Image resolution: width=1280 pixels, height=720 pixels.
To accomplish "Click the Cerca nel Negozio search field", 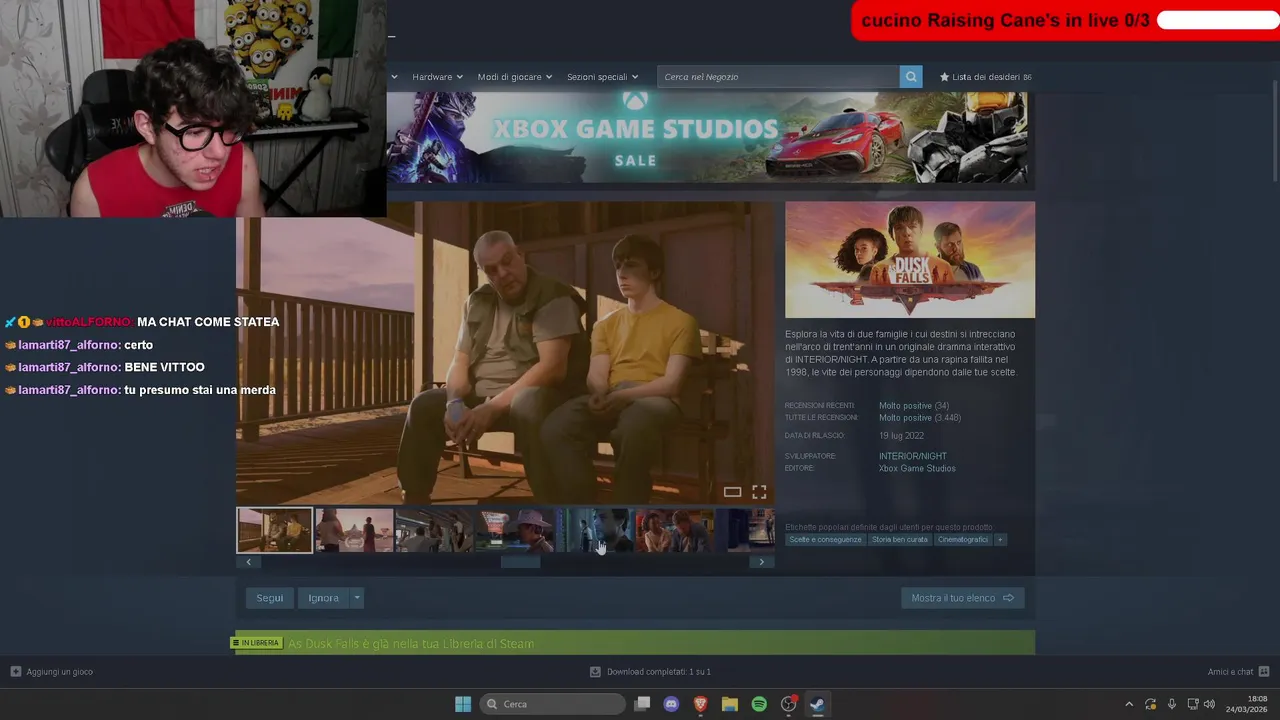I will pyautogui.click(x=778, y=77).
